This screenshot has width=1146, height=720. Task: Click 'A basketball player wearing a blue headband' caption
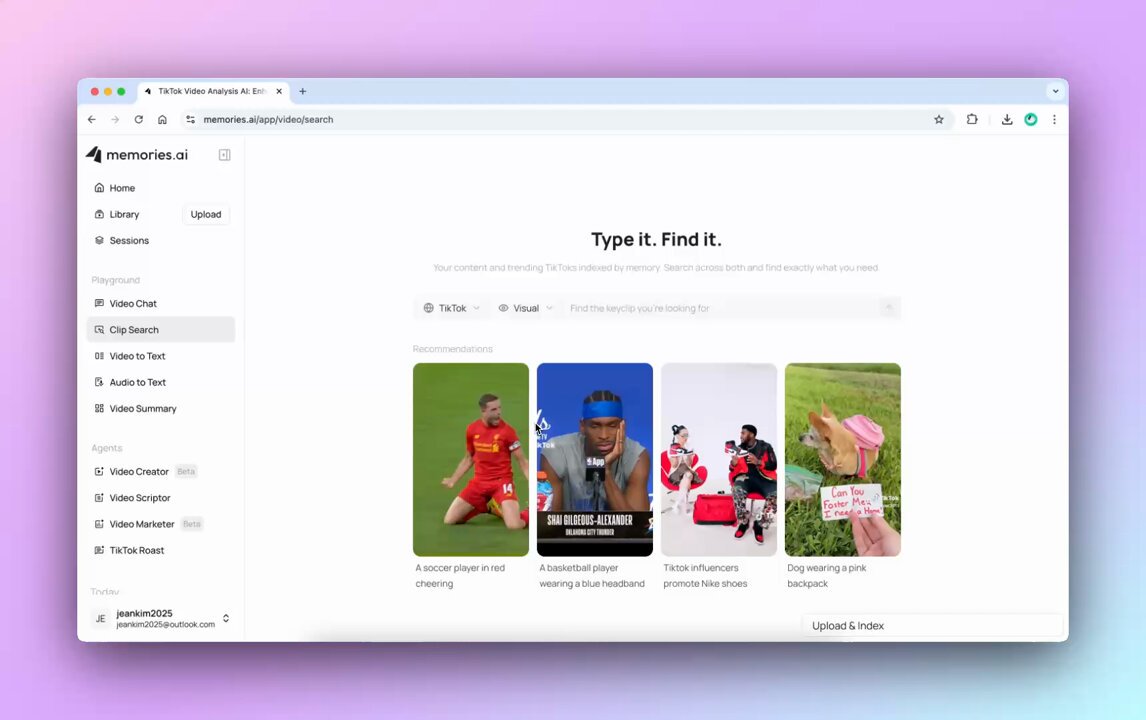tap(592, 575)
